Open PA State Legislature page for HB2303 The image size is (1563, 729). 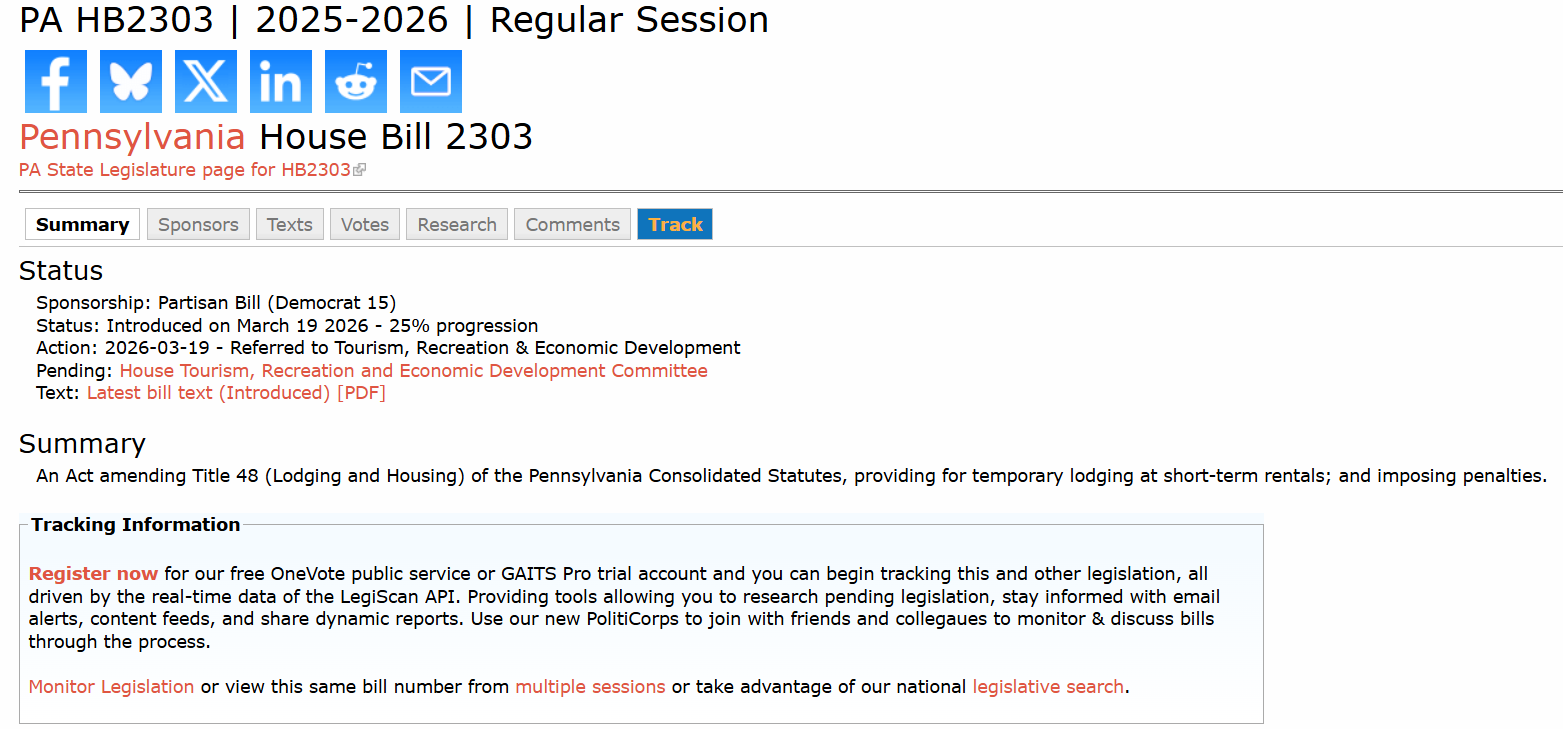(x=185, y=170)
